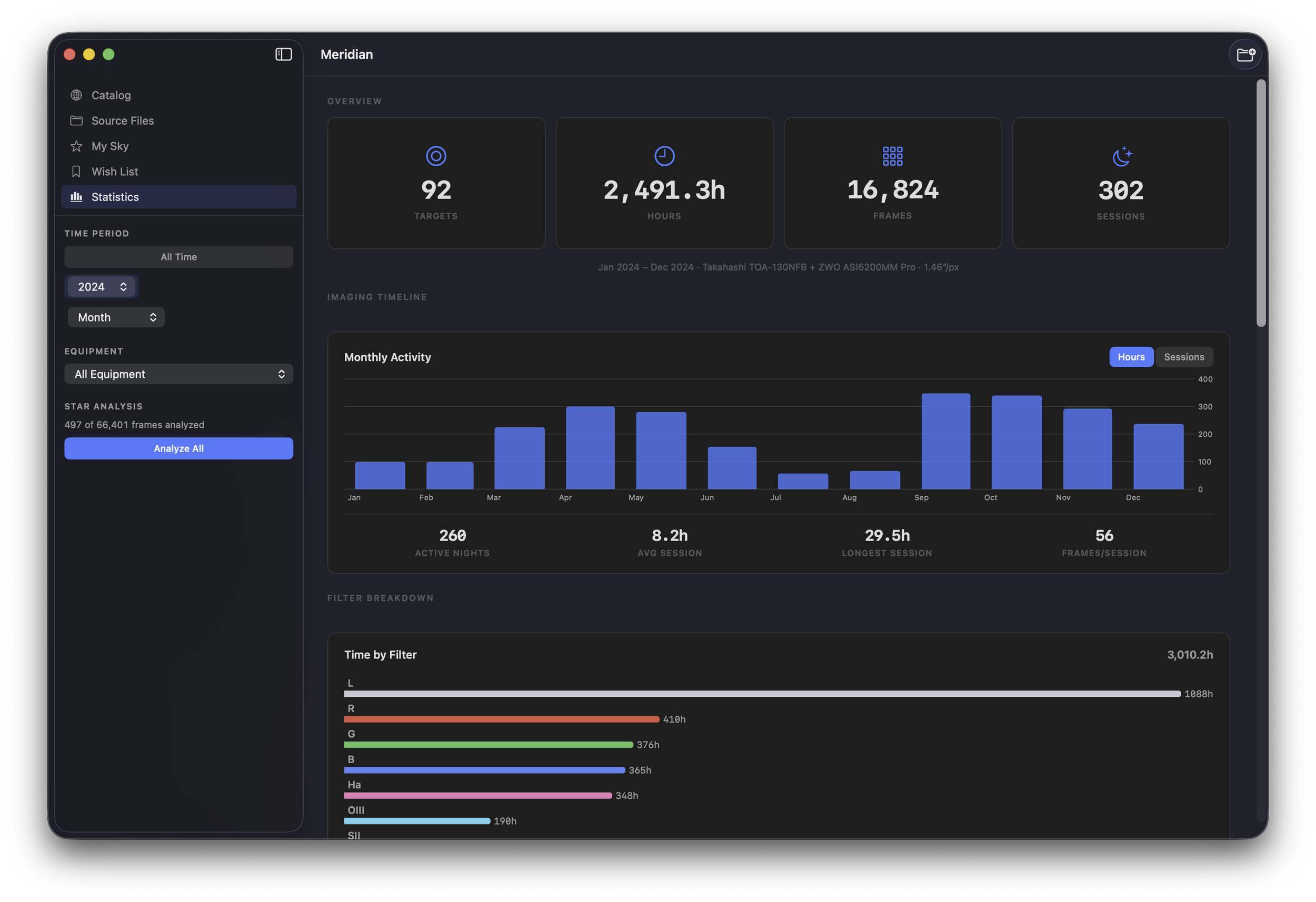
Task: Toggle the sidebar visibility icon
Action: pos(283,54)
